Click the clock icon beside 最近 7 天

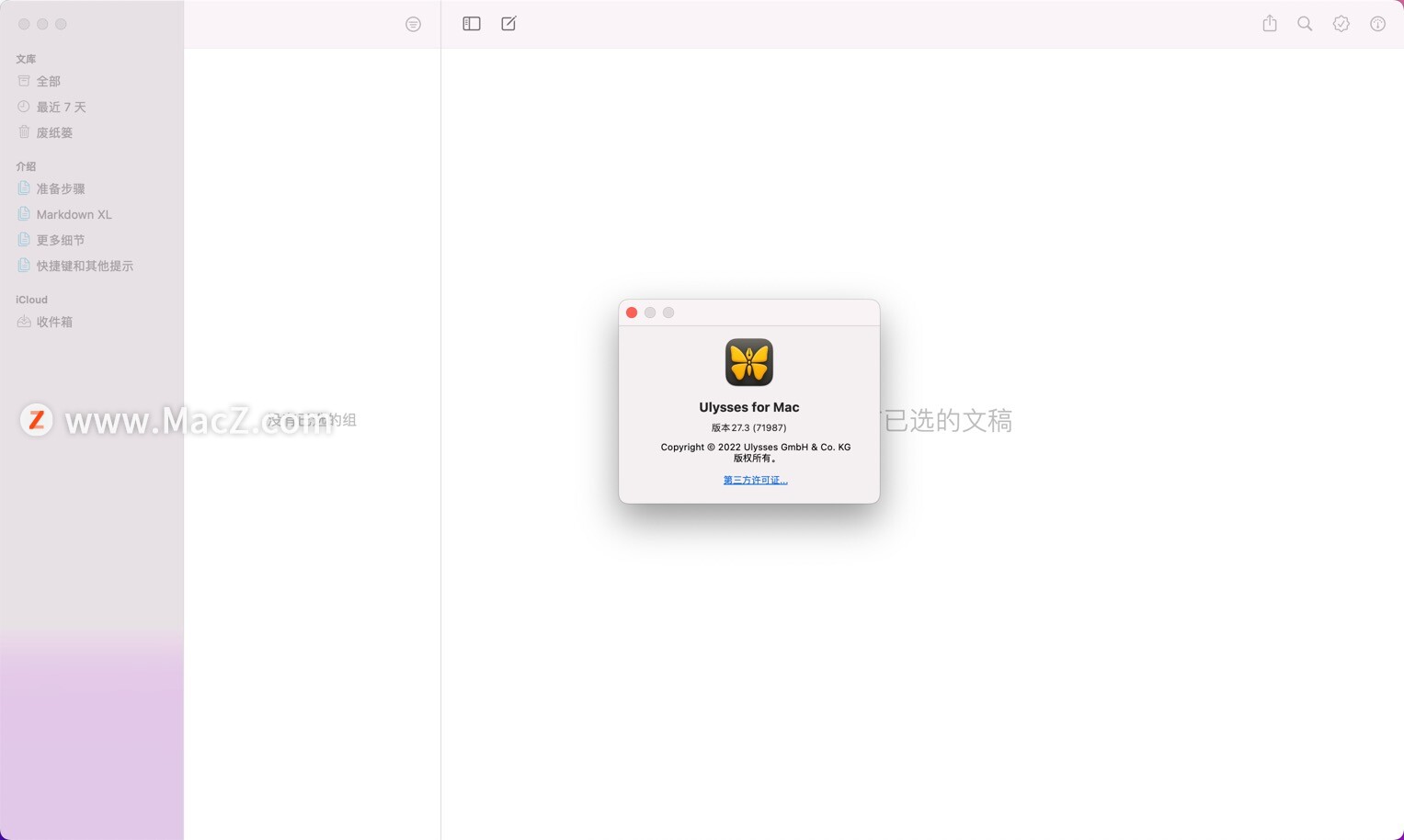click(24, 107)
